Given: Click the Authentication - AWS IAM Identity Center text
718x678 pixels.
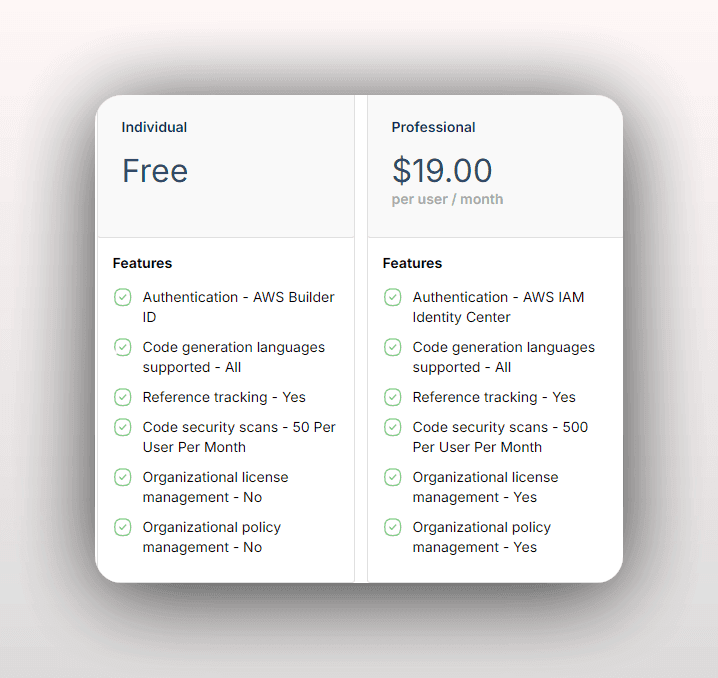Looking at the screenshot, I should [498, 307].
